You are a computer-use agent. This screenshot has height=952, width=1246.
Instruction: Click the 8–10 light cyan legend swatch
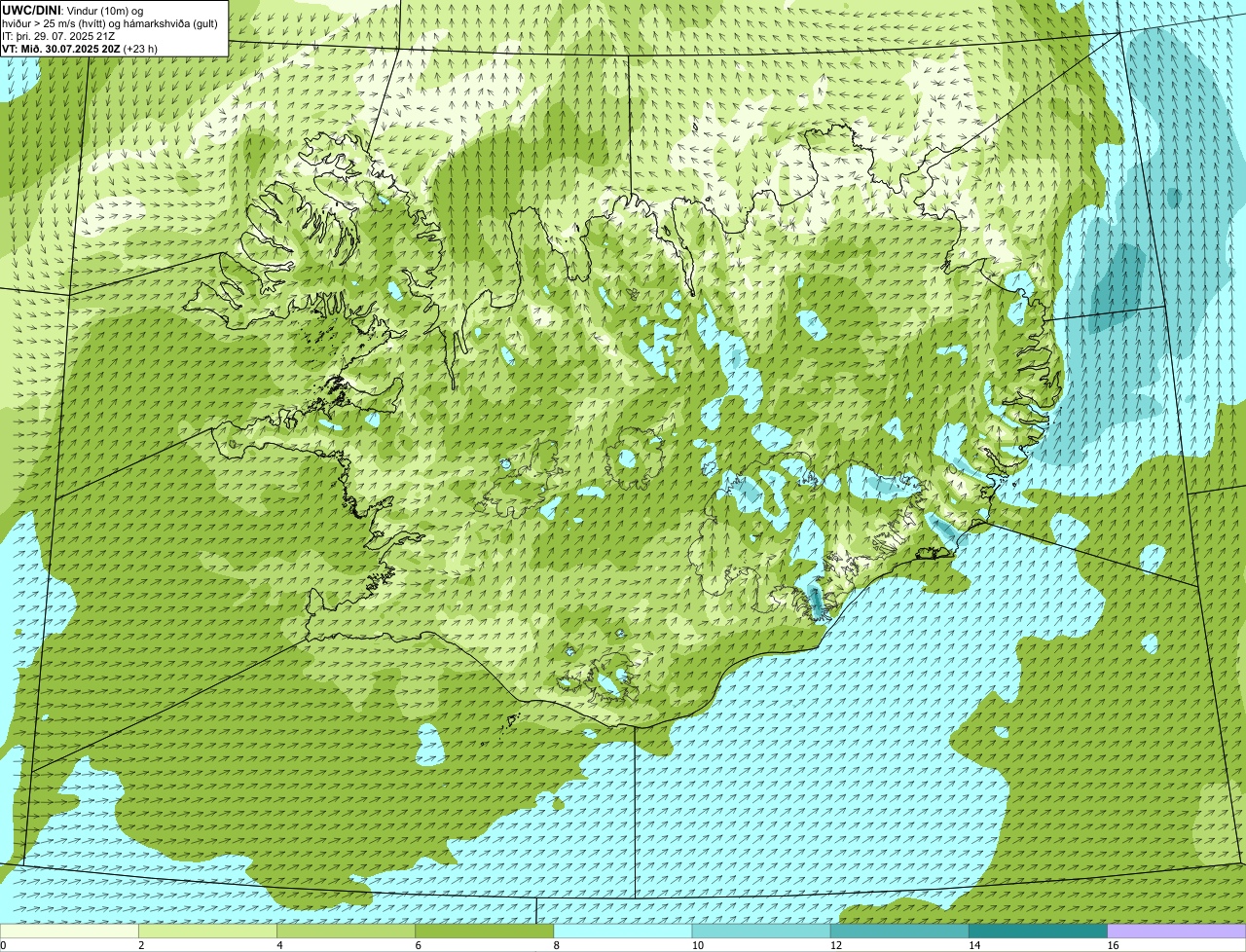pyautogui.click(x=623, y=931)
